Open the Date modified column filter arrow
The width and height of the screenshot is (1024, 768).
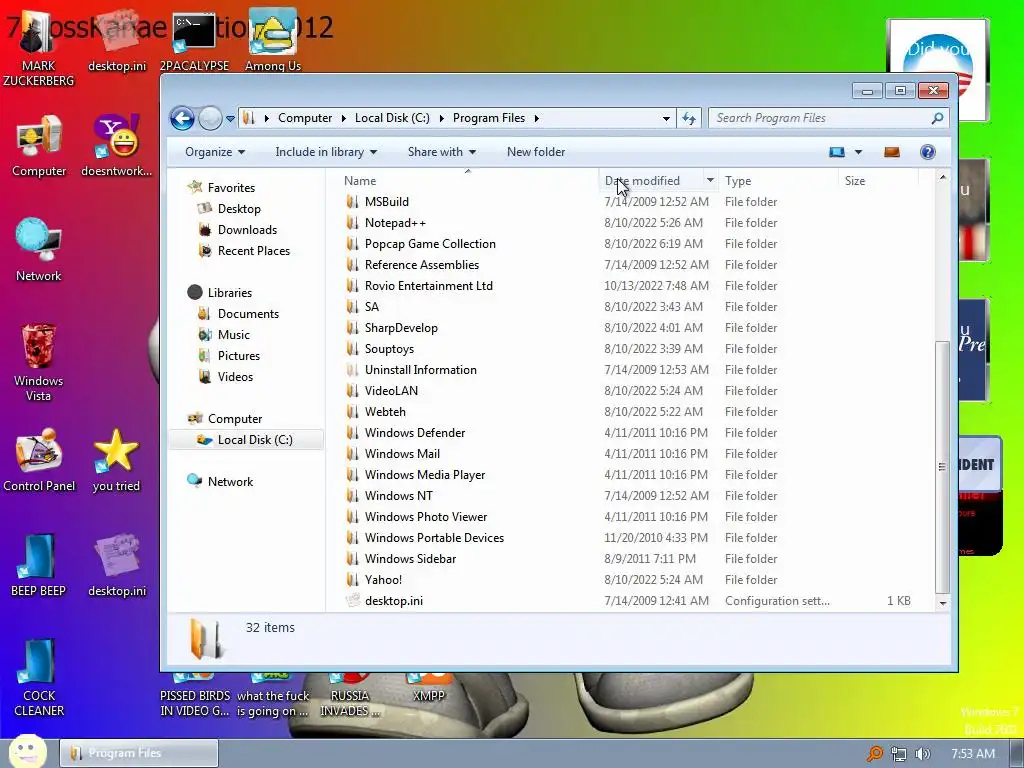tap(710, 181)
